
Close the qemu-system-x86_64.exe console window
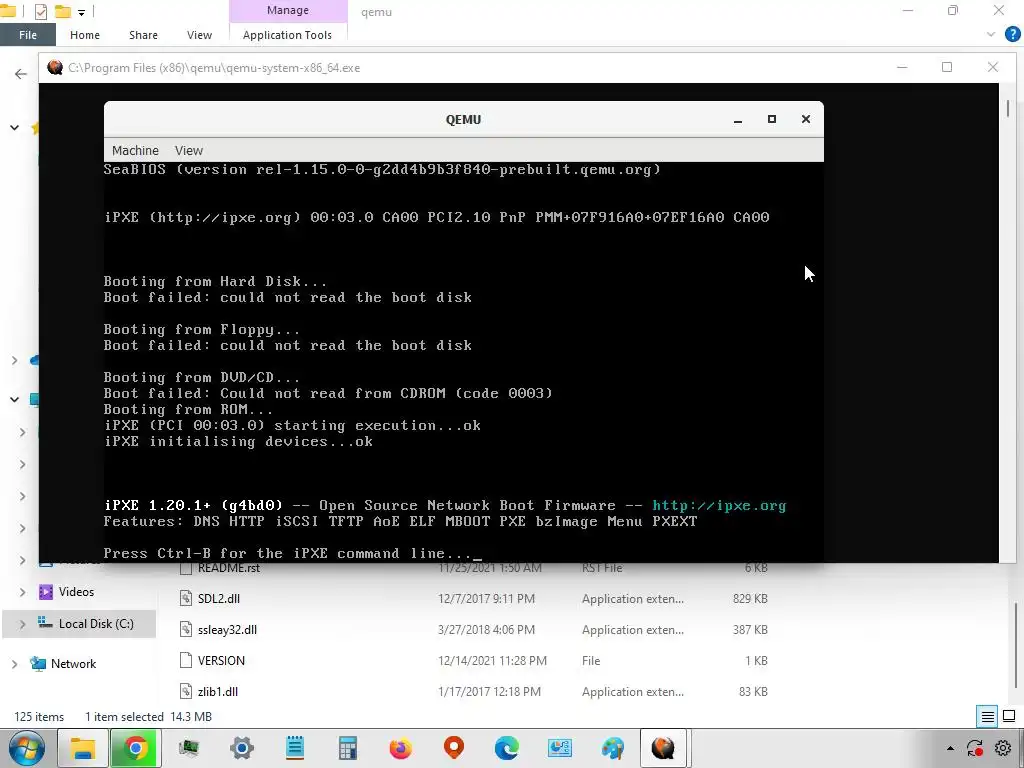[993, 67]
